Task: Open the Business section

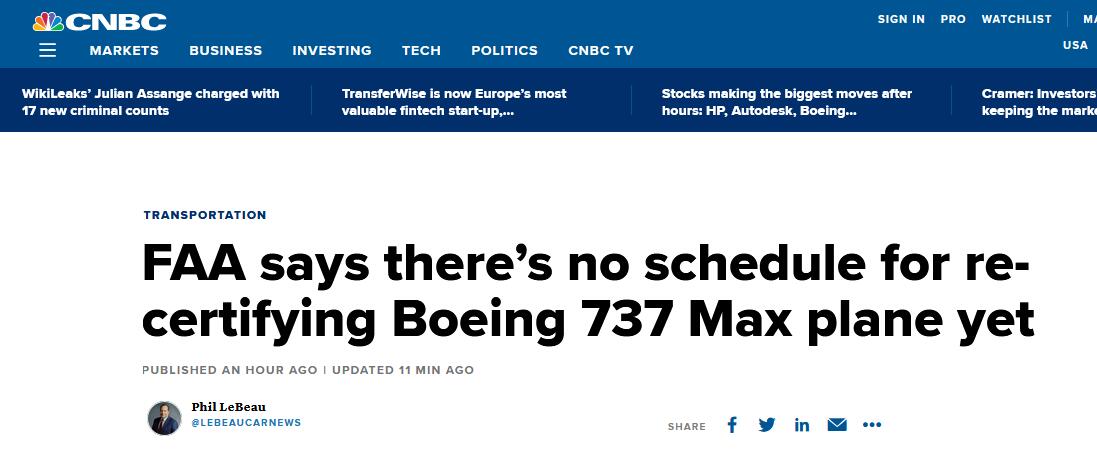Action: 225,50
